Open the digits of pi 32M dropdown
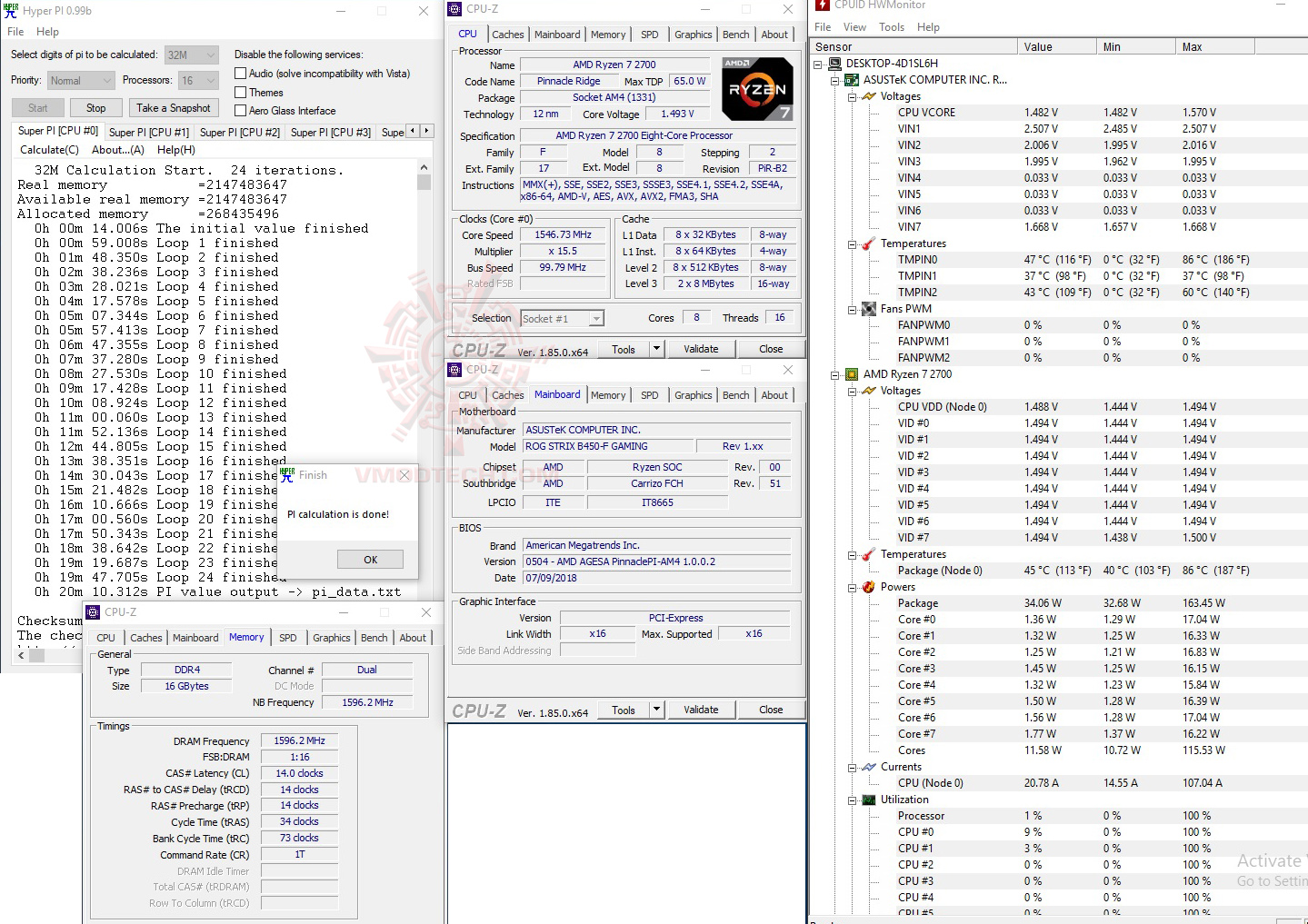The image size is (1308, 924). click(x=192, y=55)
